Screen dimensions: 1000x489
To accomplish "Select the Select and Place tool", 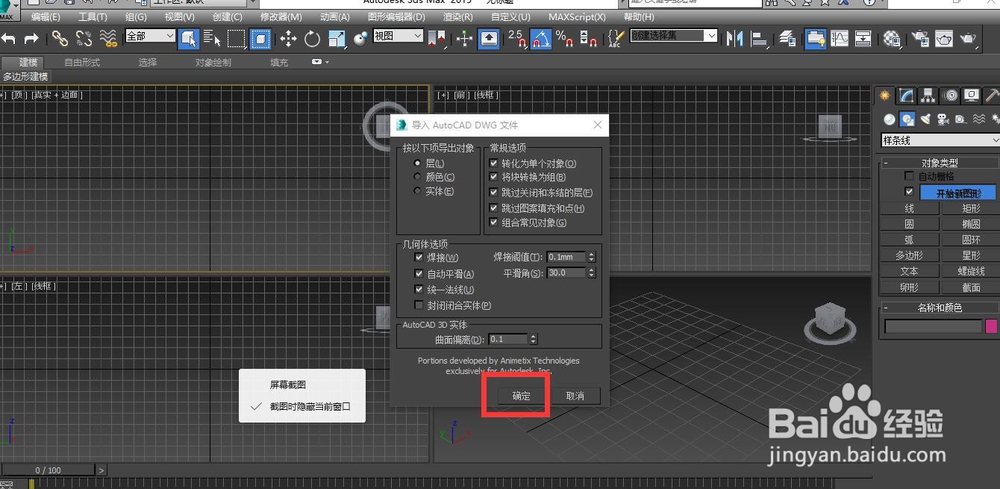I will (x=360, y=39).
